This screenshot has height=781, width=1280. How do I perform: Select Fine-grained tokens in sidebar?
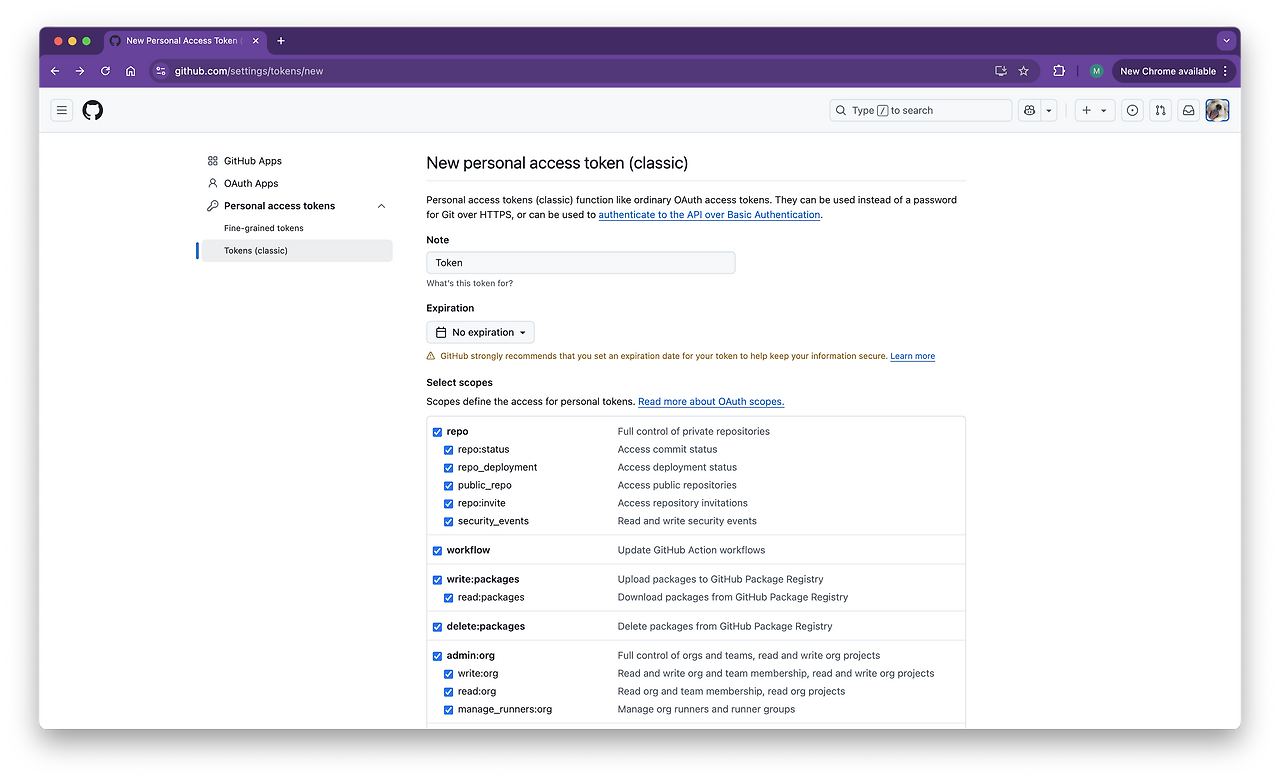[264, 228]
